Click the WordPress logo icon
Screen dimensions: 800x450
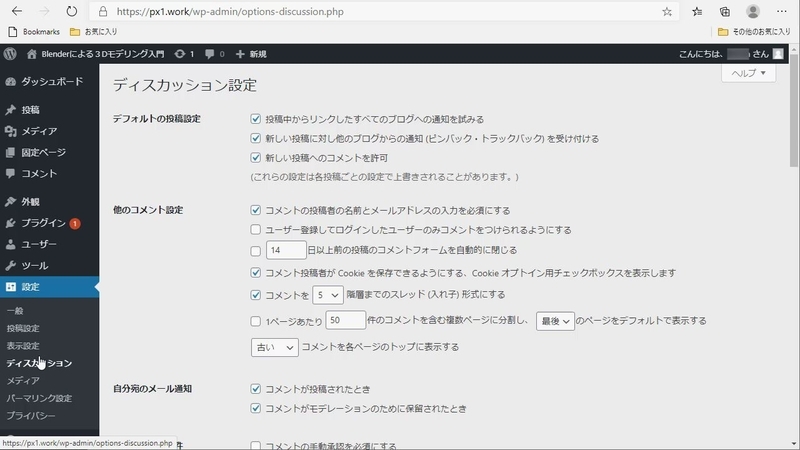(10, 54)
